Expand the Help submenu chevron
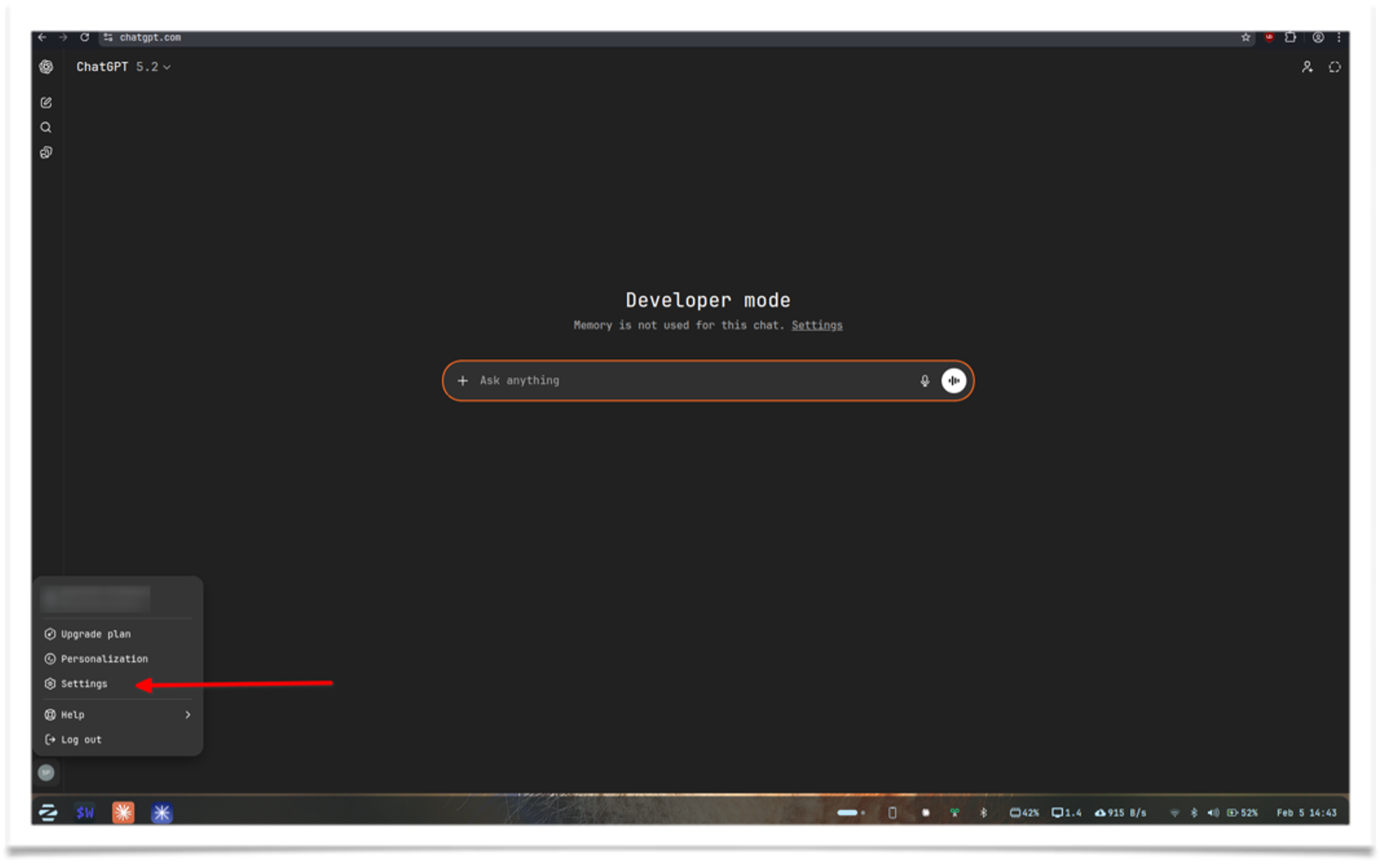 tap(187, 714)
